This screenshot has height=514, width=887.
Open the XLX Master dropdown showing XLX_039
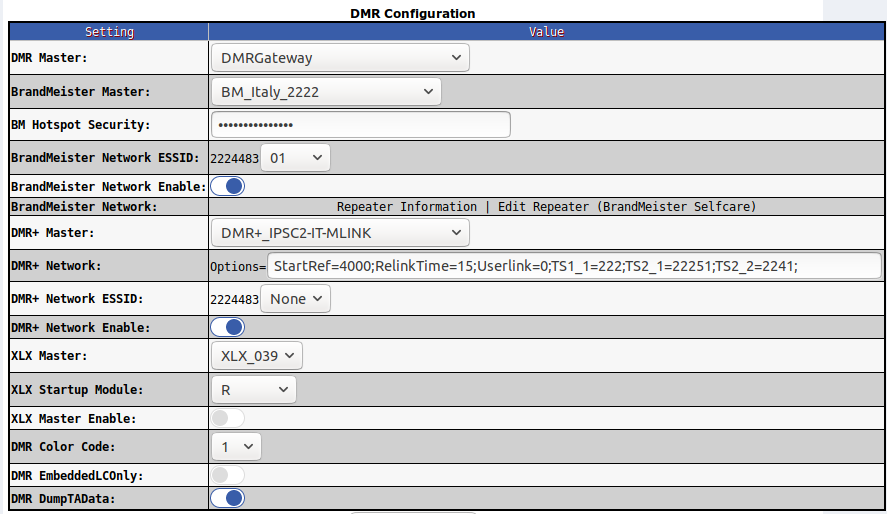(257, 356)
